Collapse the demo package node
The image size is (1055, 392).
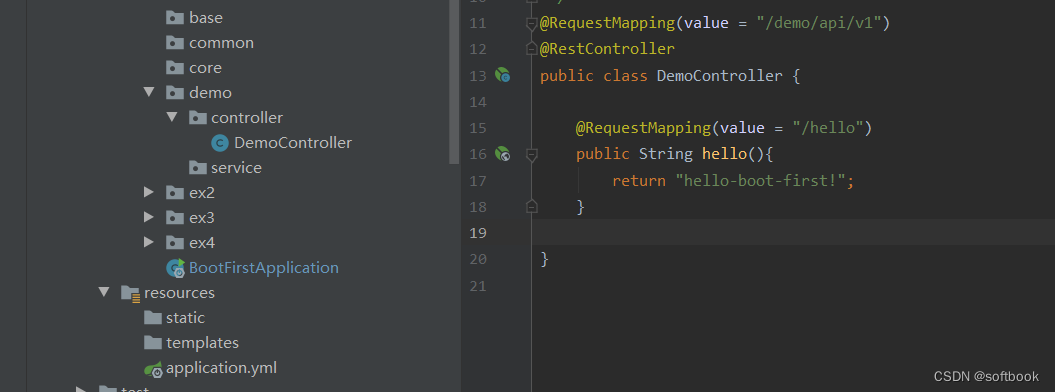149,92
